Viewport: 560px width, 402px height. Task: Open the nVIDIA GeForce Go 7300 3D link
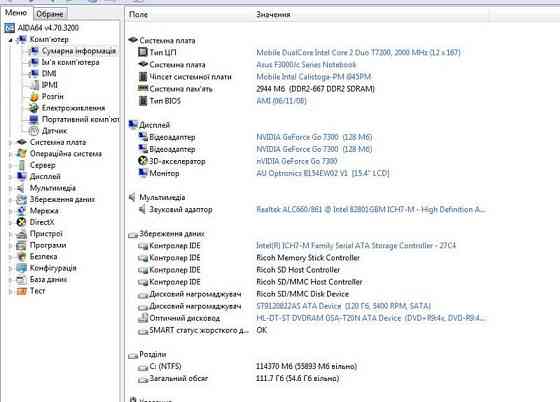point(297,161)
